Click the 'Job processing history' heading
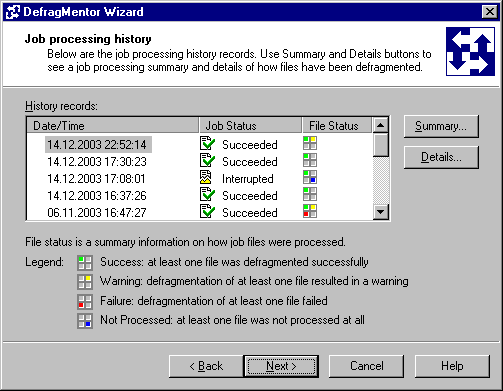The width and height of the screenshot is (503, 391). point(88,39)
